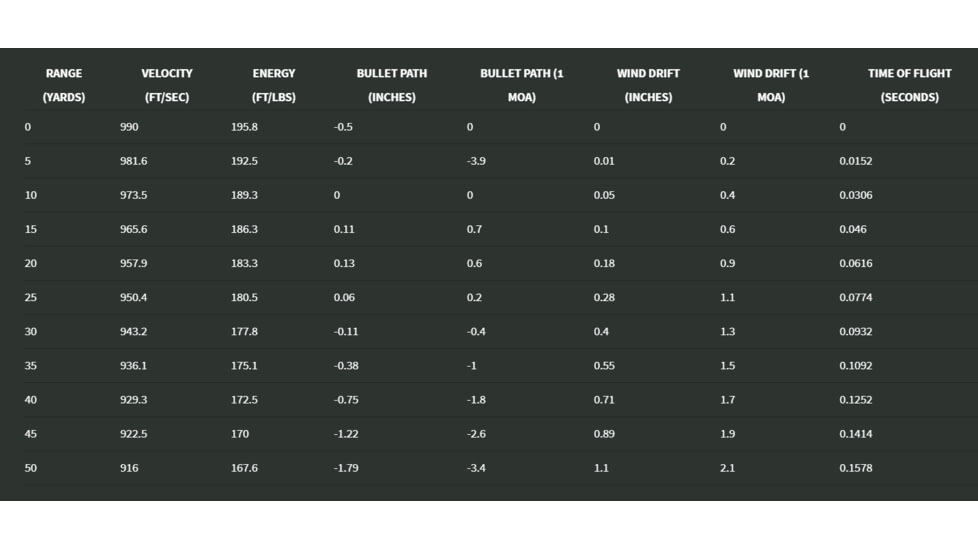Screen dimensions: 978x550
Task: Select the 936.1 velocity value
Action: [134, 366]
